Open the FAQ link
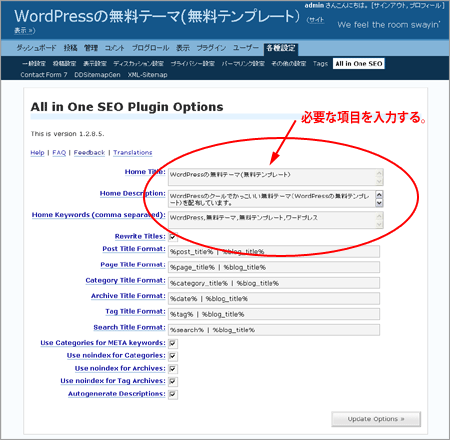Image resolution: width=450 pixels, height=440 pixels. [59, 153]
